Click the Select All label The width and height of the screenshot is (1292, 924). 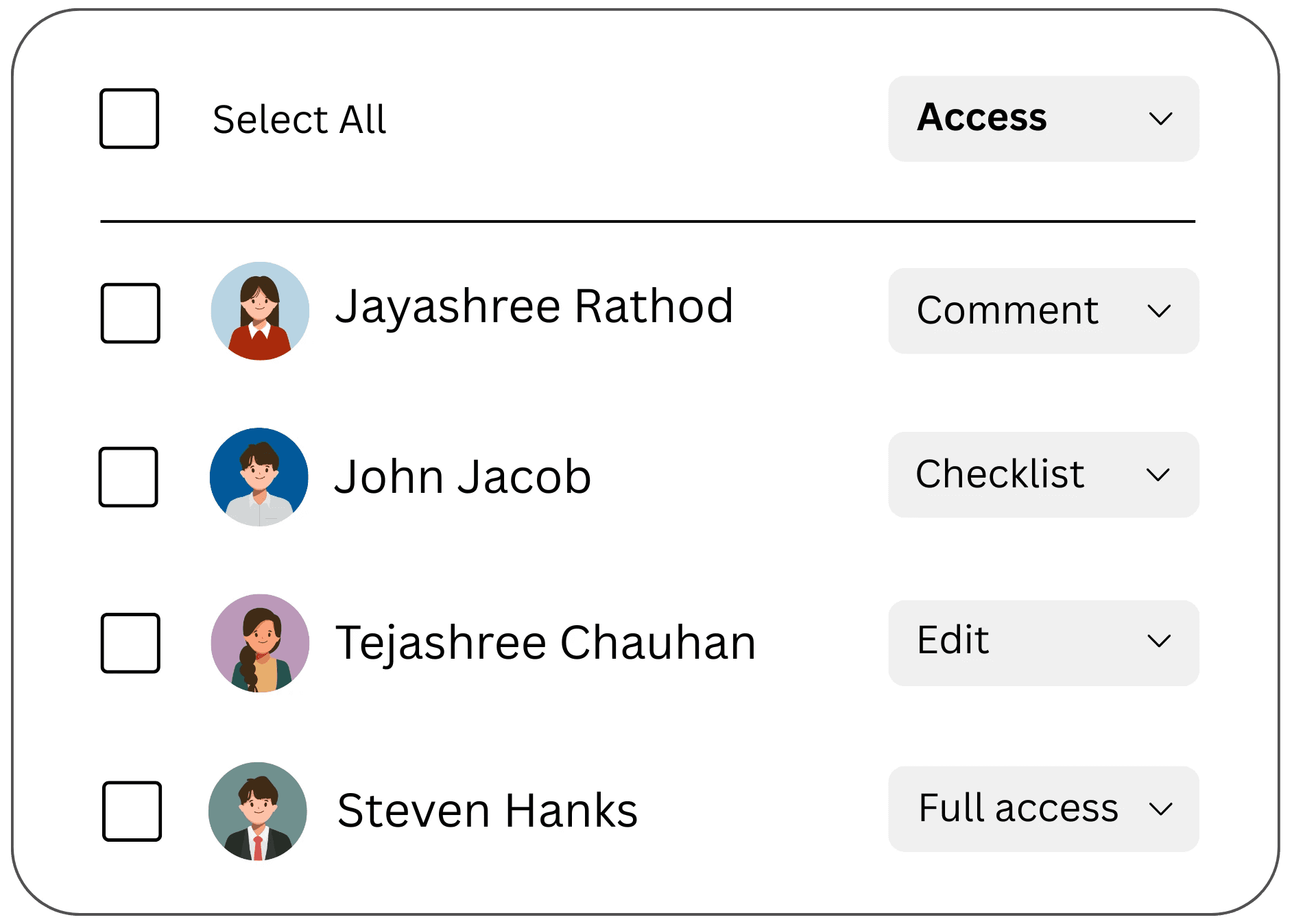(x=299, y=120)
